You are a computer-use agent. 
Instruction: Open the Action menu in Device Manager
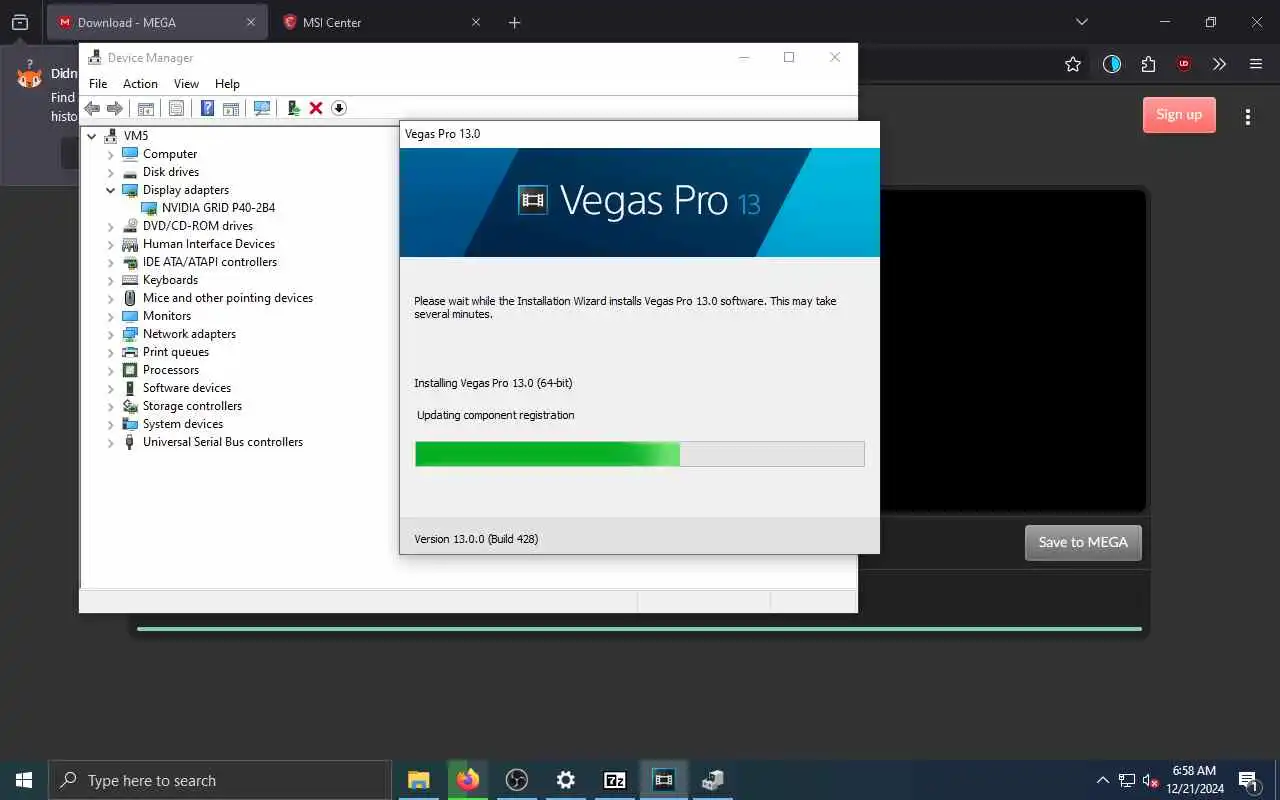click(140, 84)
